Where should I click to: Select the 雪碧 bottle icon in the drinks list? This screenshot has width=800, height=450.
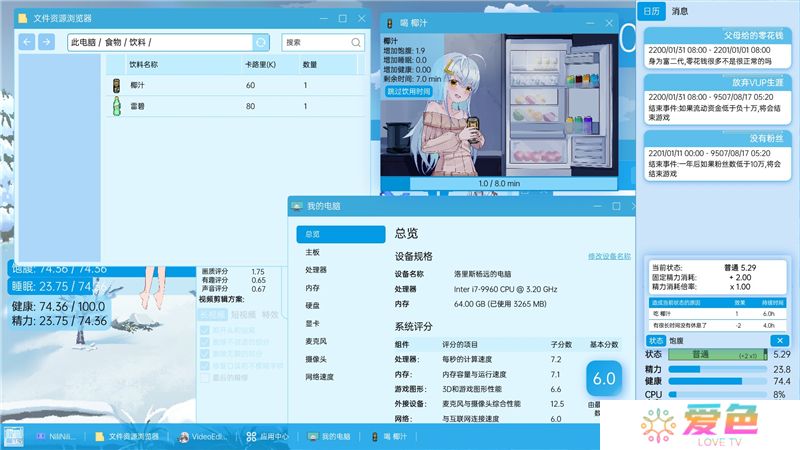point(116,106)
